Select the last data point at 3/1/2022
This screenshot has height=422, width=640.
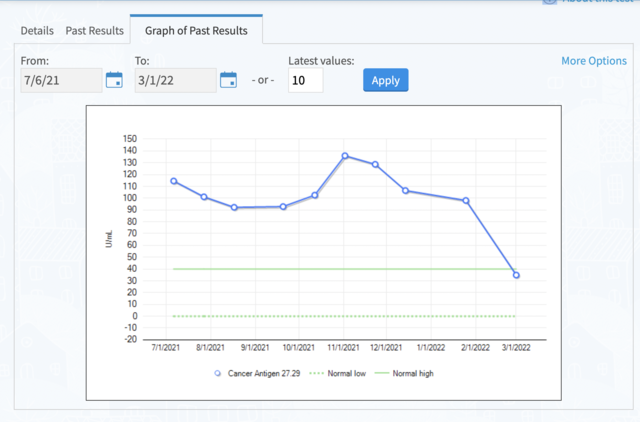coord(516,275)
